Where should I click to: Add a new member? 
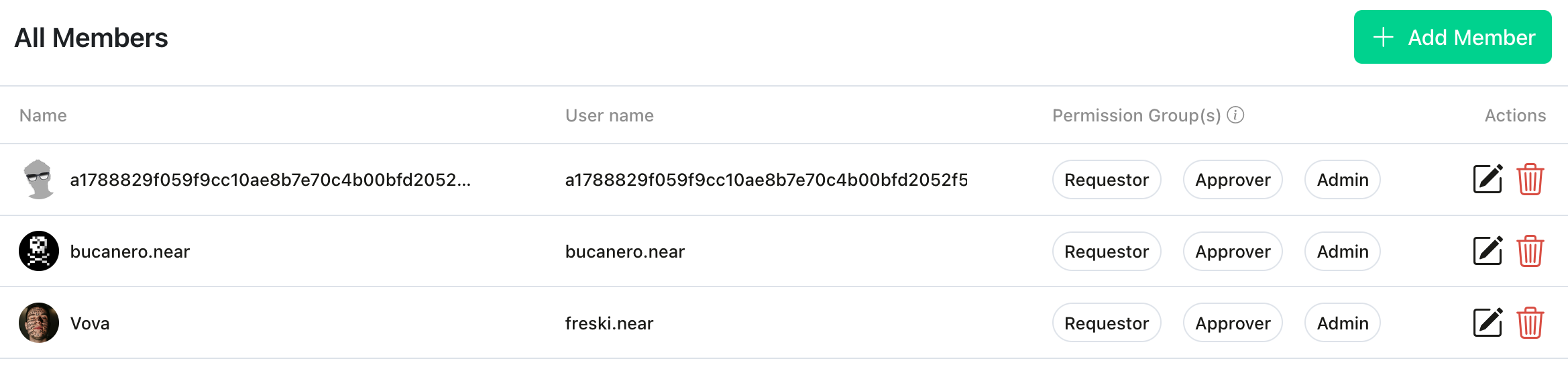[1453, 37]
